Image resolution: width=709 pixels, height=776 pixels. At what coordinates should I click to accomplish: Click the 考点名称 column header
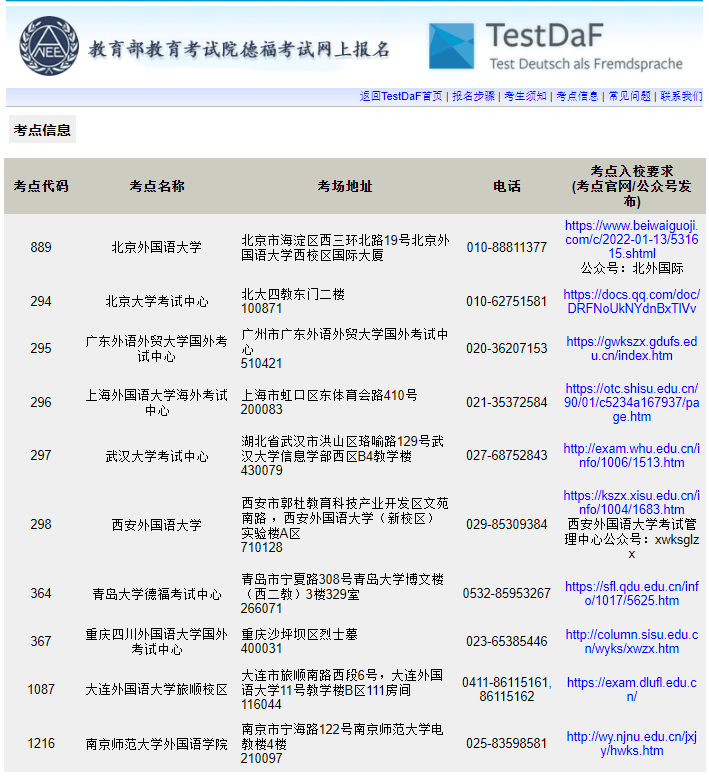click(x=157, y=186)
